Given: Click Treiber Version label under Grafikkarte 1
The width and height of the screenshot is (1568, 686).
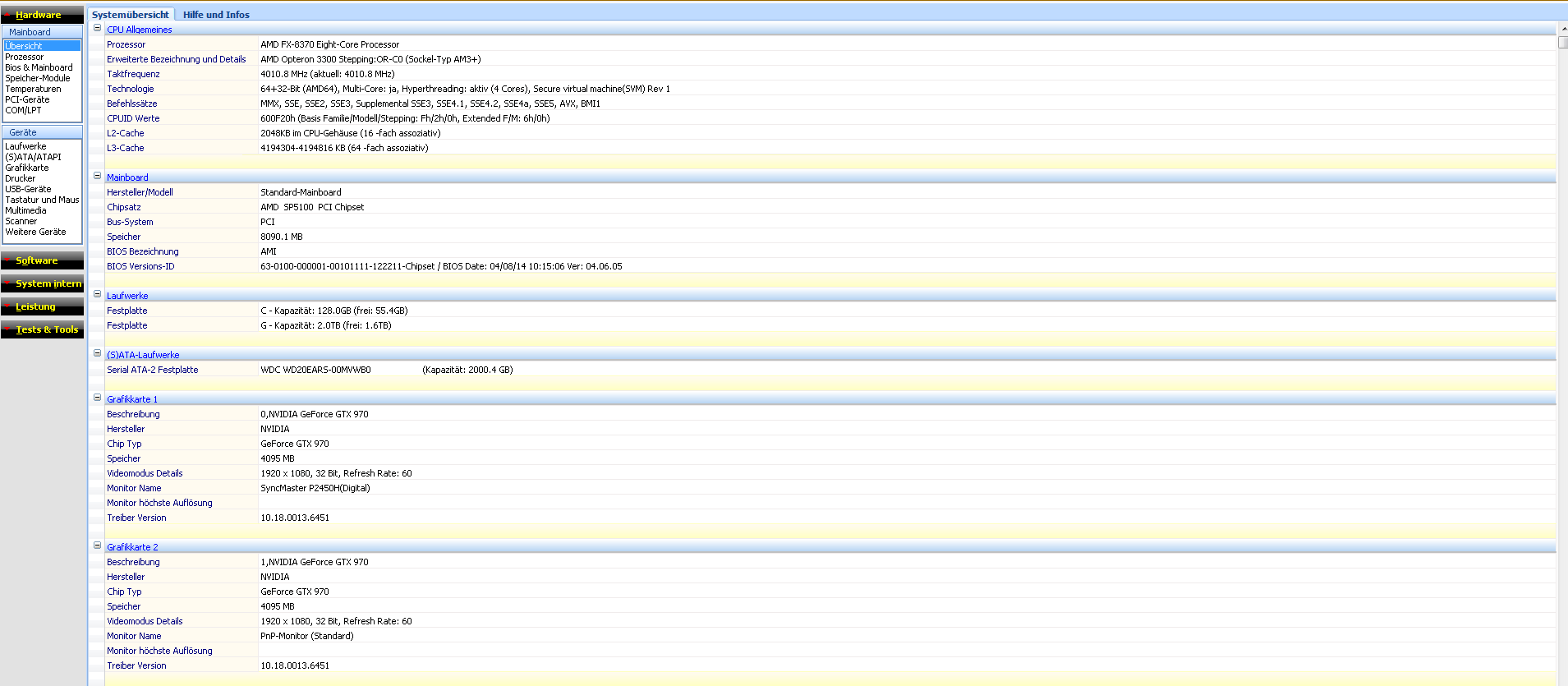Looking at the screenshot, I should point(136,518).
